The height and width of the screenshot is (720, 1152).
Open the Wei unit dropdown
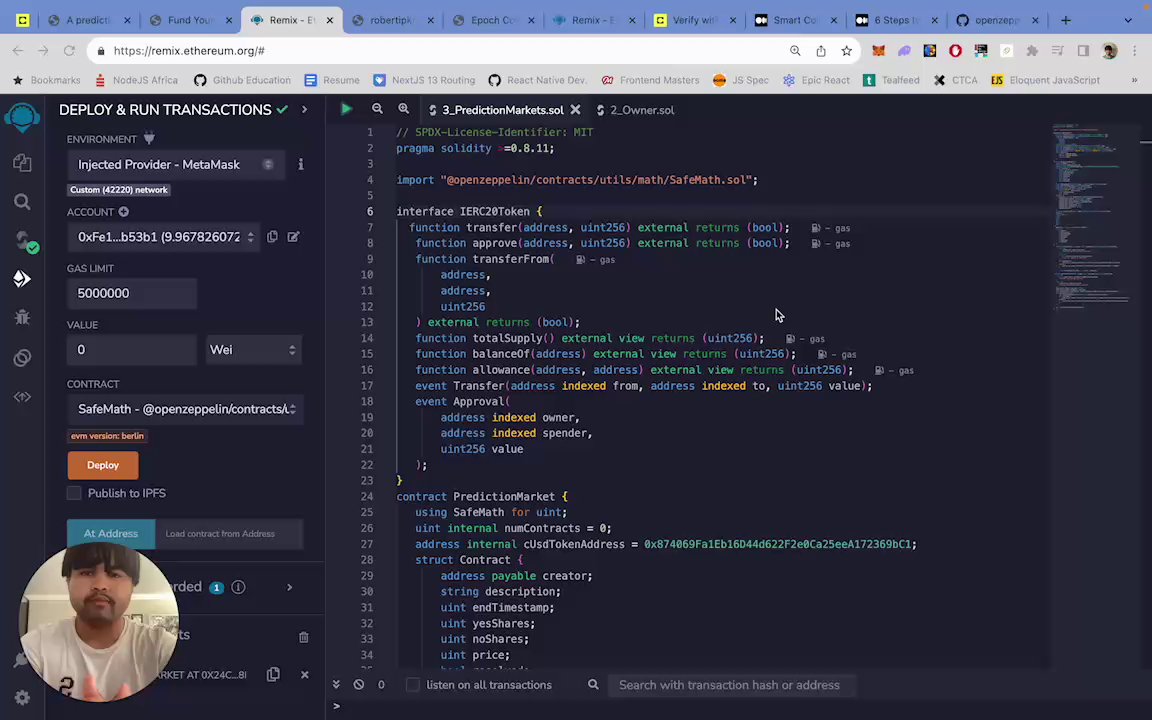pos(252,350)
